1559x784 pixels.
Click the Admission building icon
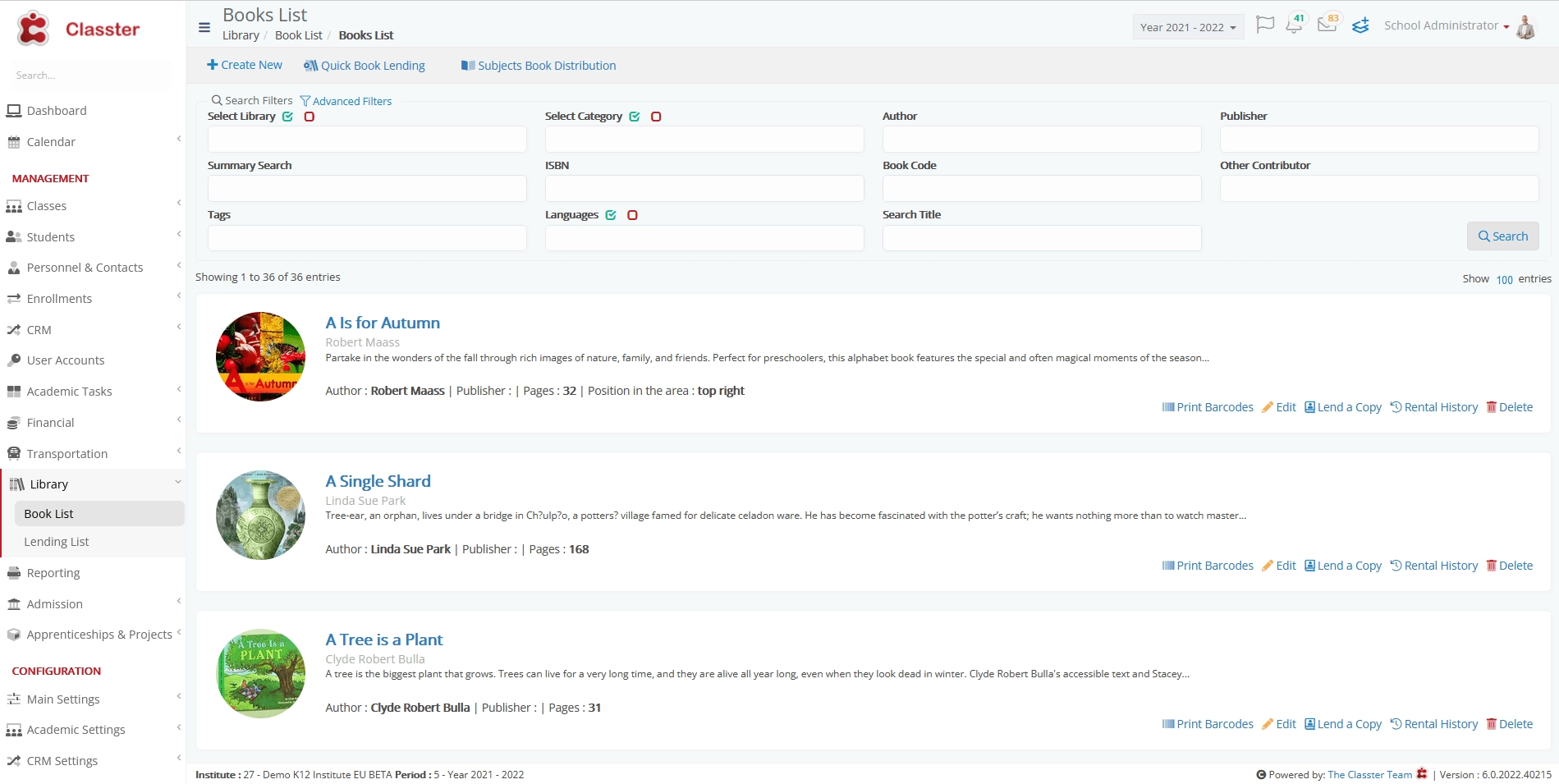pos(14,604)
